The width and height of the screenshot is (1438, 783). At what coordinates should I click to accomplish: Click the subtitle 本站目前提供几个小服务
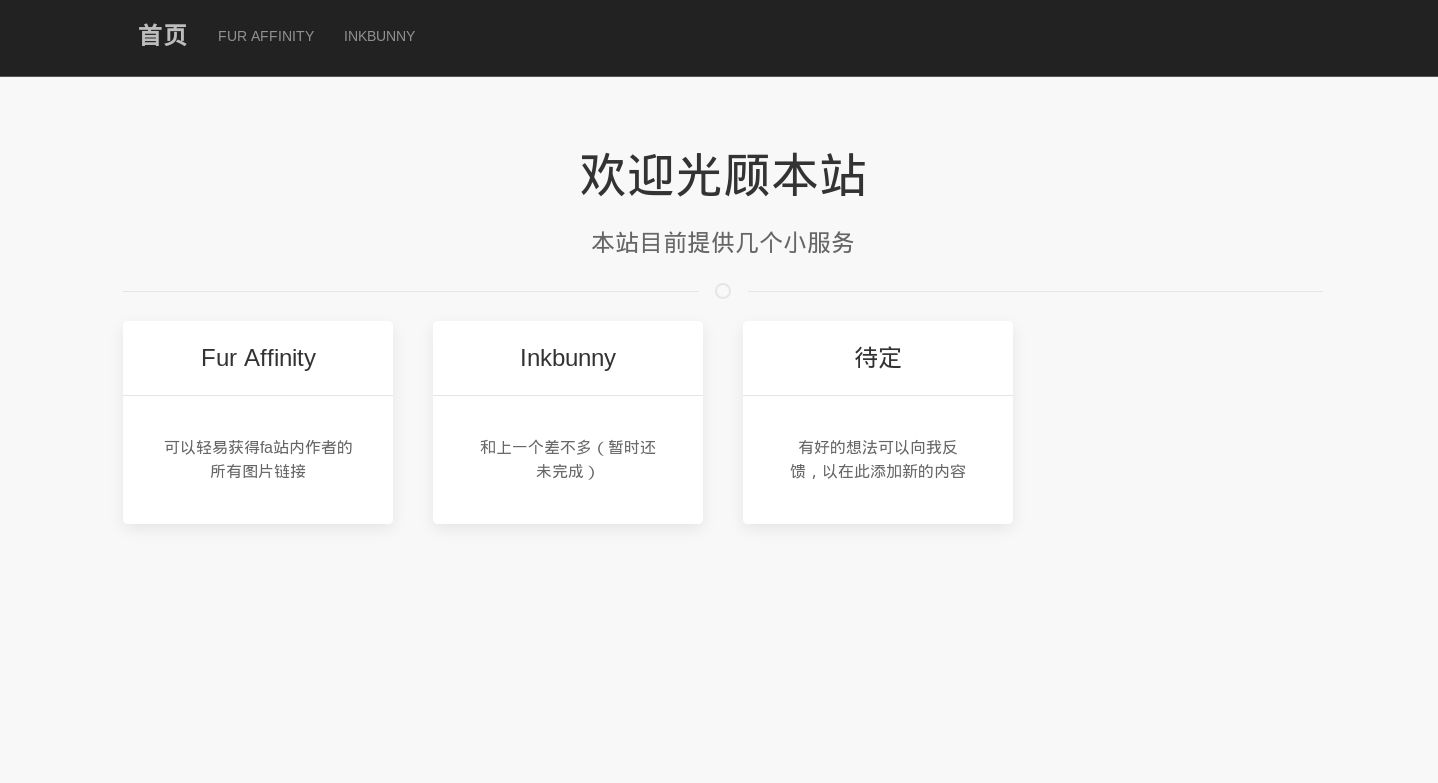click(x=723, y=242)
